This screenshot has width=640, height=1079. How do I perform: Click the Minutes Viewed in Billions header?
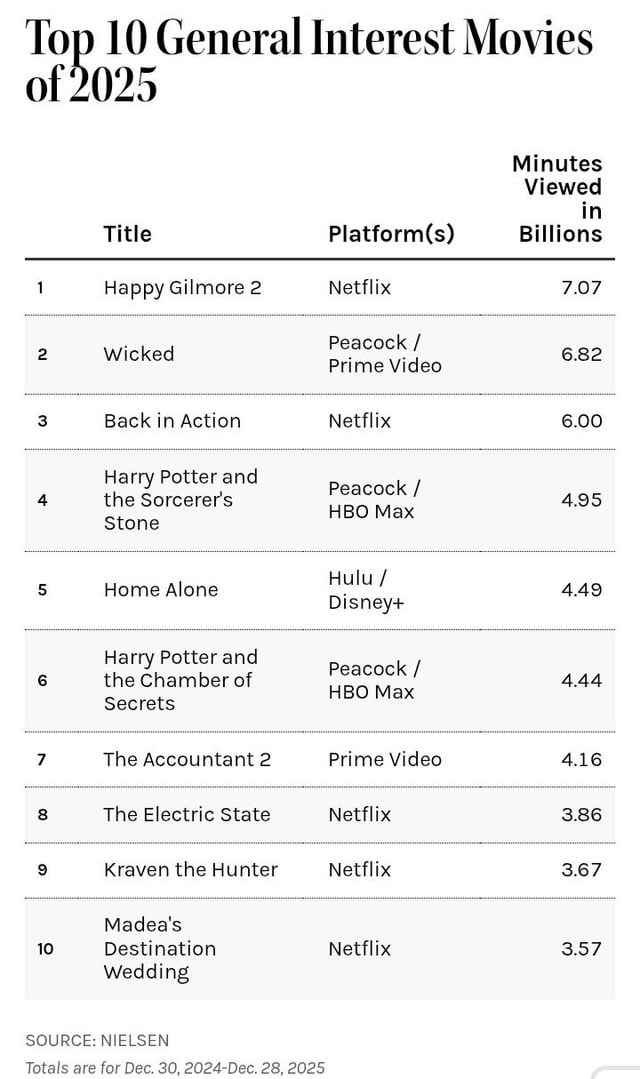(558, 198)
